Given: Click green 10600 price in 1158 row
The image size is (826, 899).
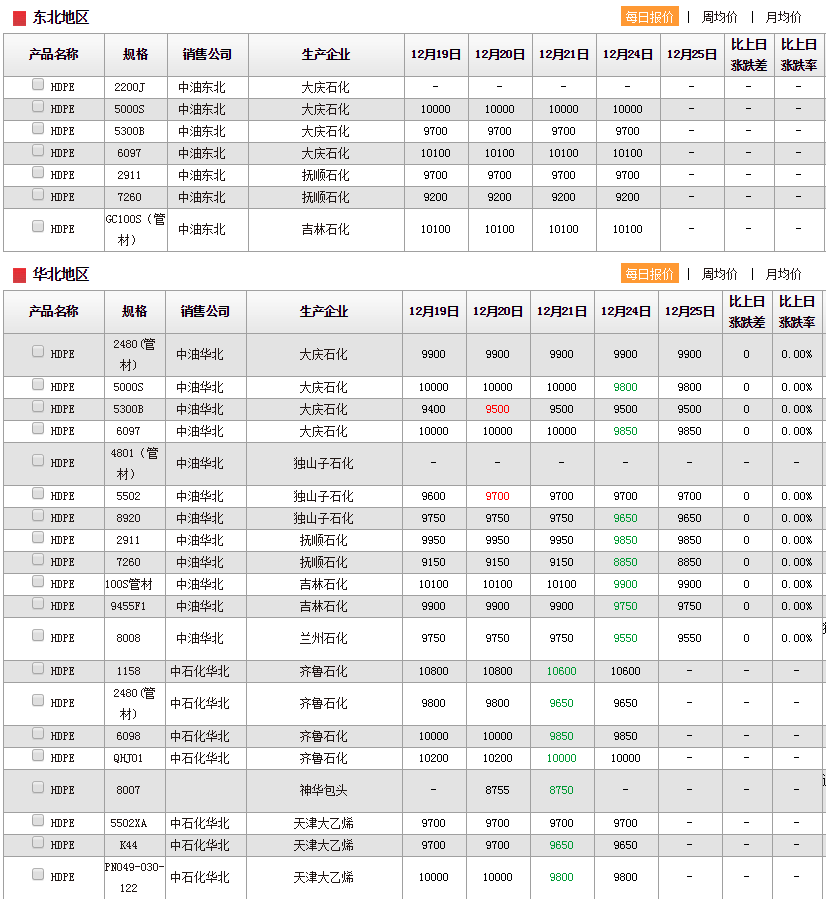Looking at the screenshot, I should pyautogui.click(x=562, y=671).
